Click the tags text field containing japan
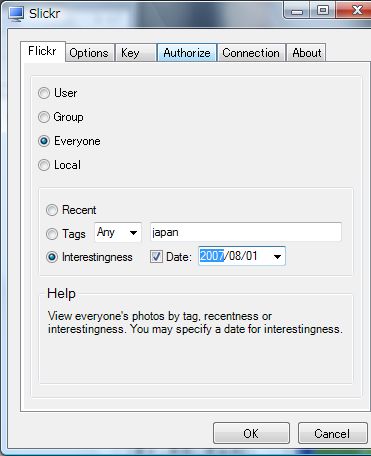Viewport: 371px width, 456px height. click(246, 232)
